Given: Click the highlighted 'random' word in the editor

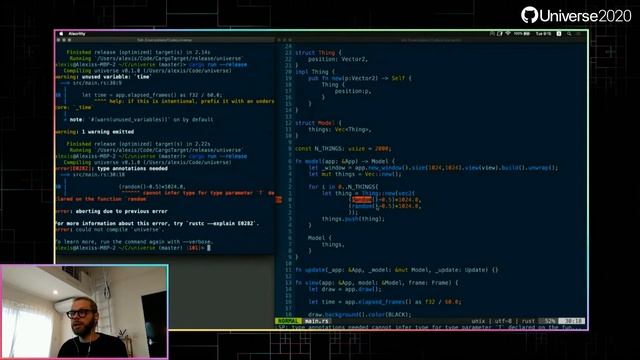Looking at the screenshot, I should tap(362, 200).
